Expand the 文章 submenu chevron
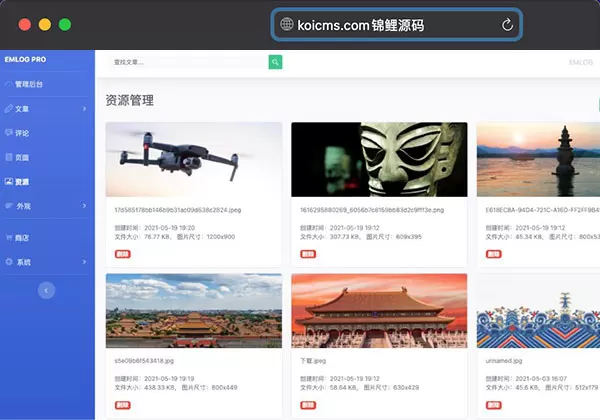Image resolution: width=600 pixels, height=420 pixels. [84, 109]
